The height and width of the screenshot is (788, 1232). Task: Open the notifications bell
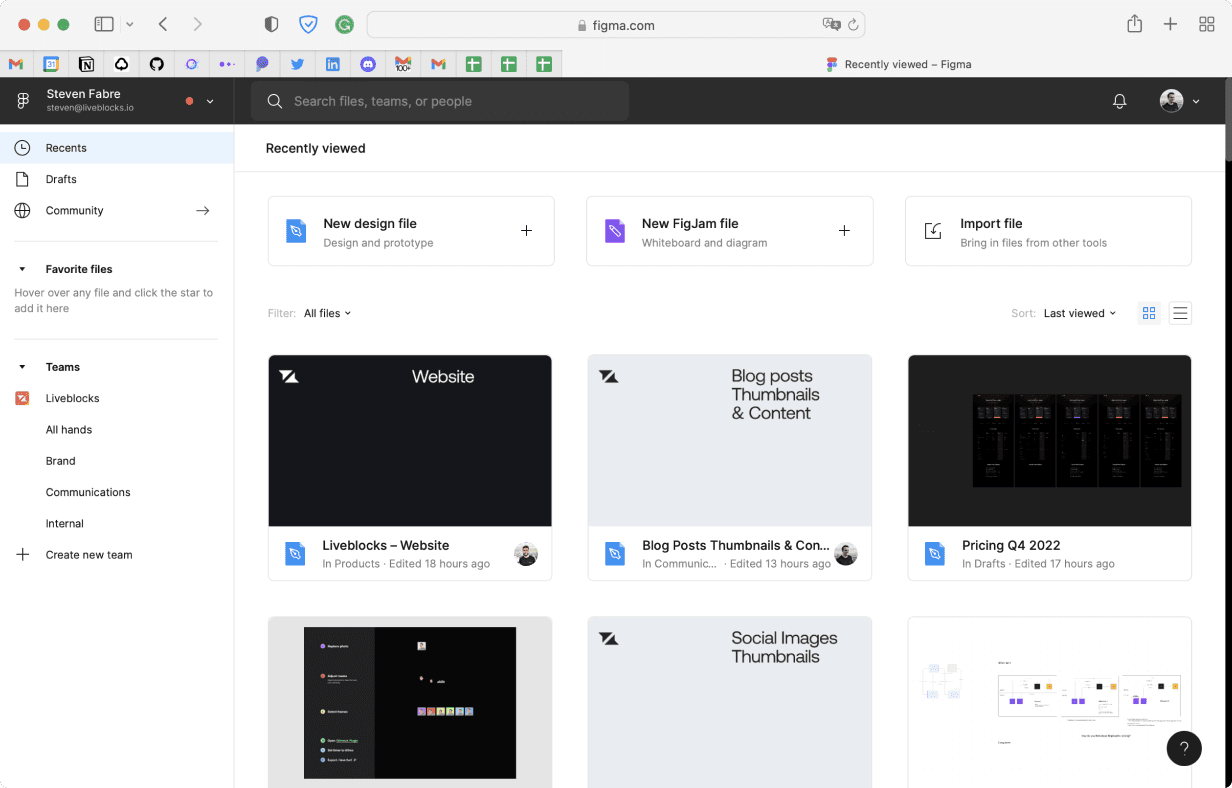[1119, 100]
